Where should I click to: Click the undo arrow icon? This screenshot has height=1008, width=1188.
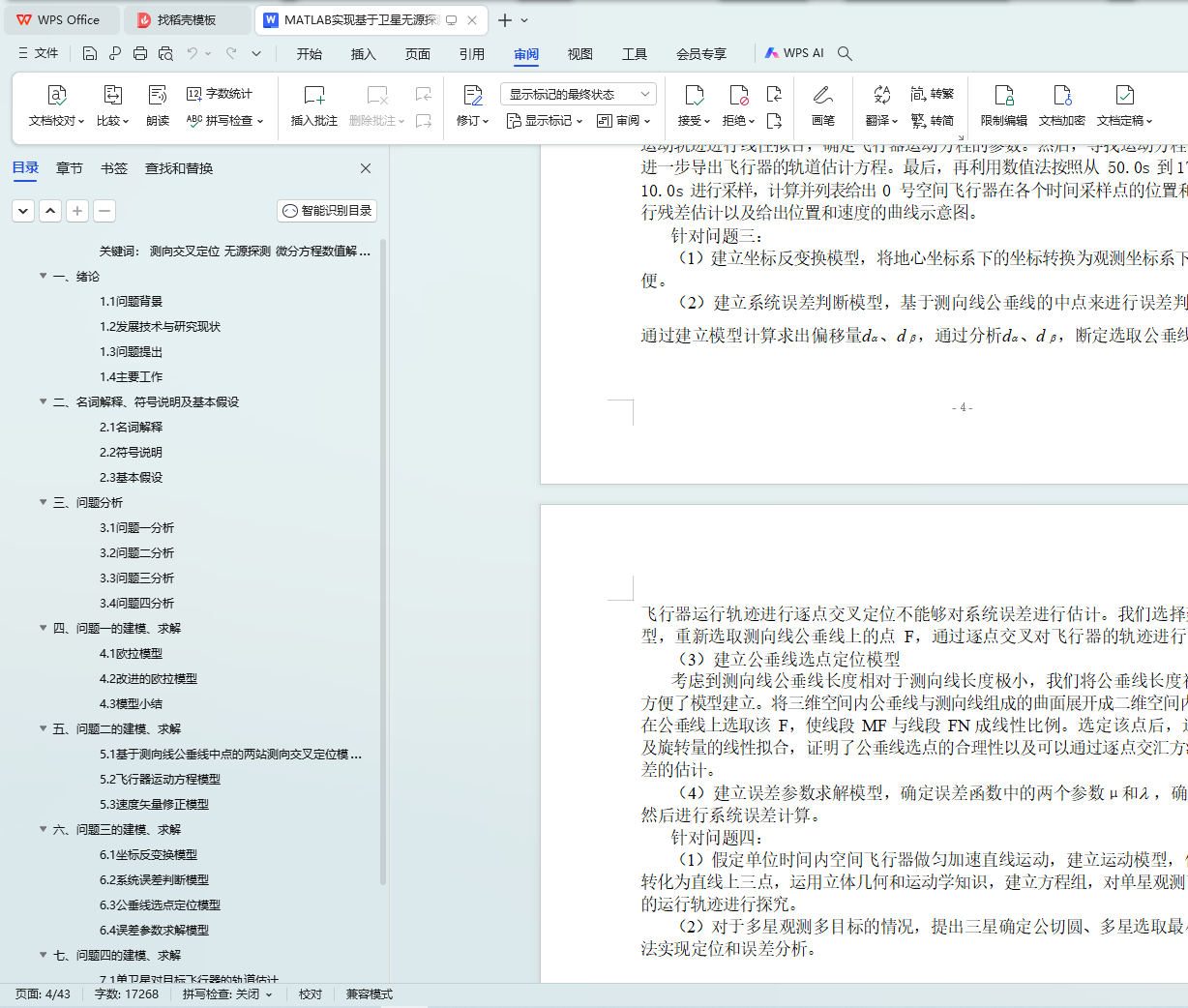pyautogui.click(x=193, y=53)
